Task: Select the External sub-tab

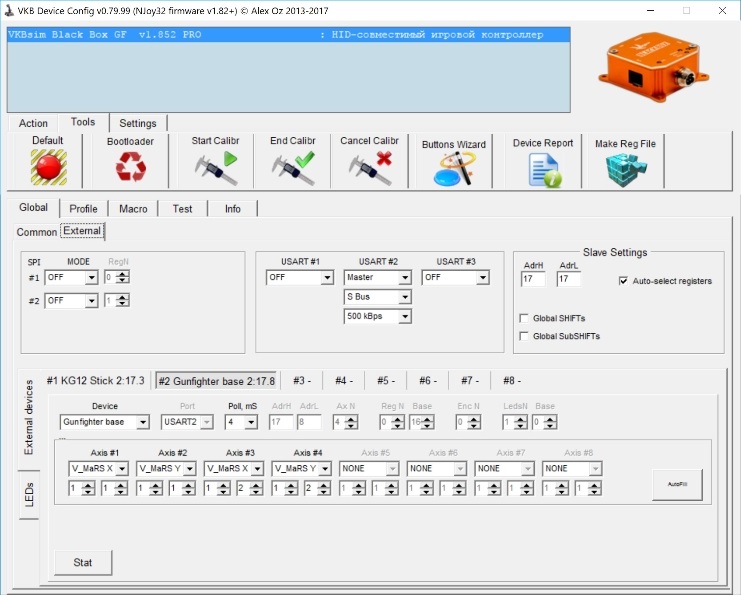Action: pos(82,231)
